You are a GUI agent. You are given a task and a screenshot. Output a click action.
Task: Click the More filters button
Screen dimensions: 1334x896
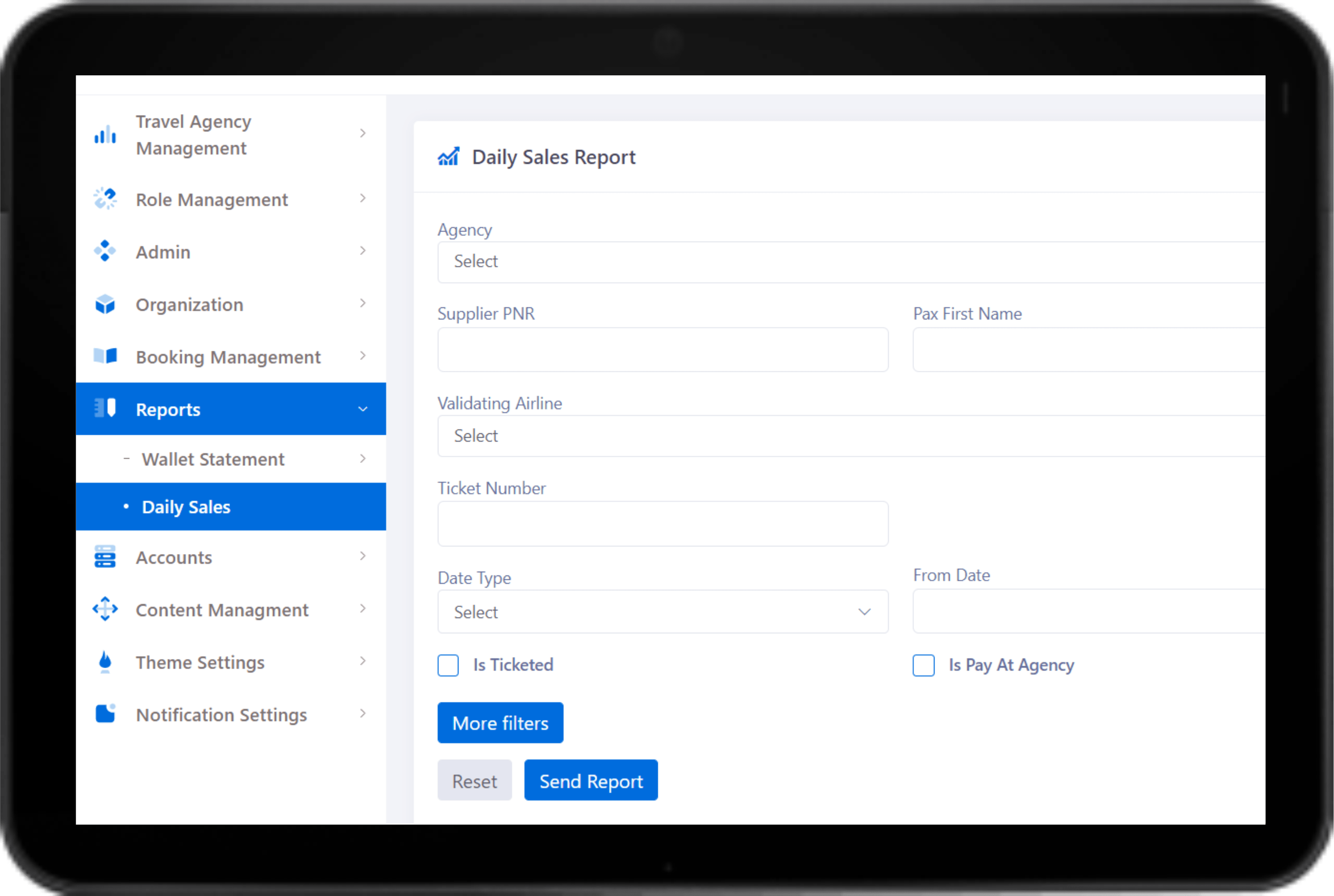tap(501, 723)
